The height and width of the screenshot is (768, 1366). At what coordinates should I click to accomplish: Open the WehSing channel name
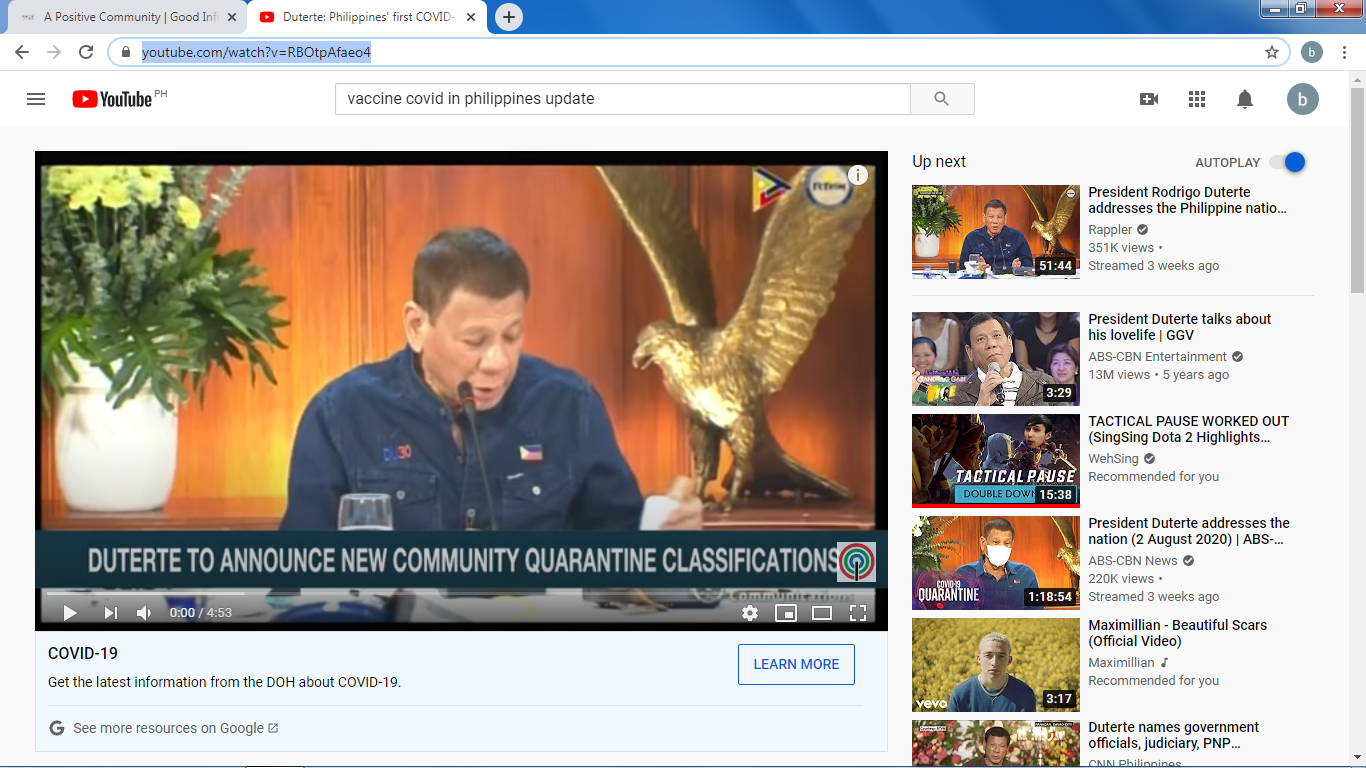(1113, 458)
